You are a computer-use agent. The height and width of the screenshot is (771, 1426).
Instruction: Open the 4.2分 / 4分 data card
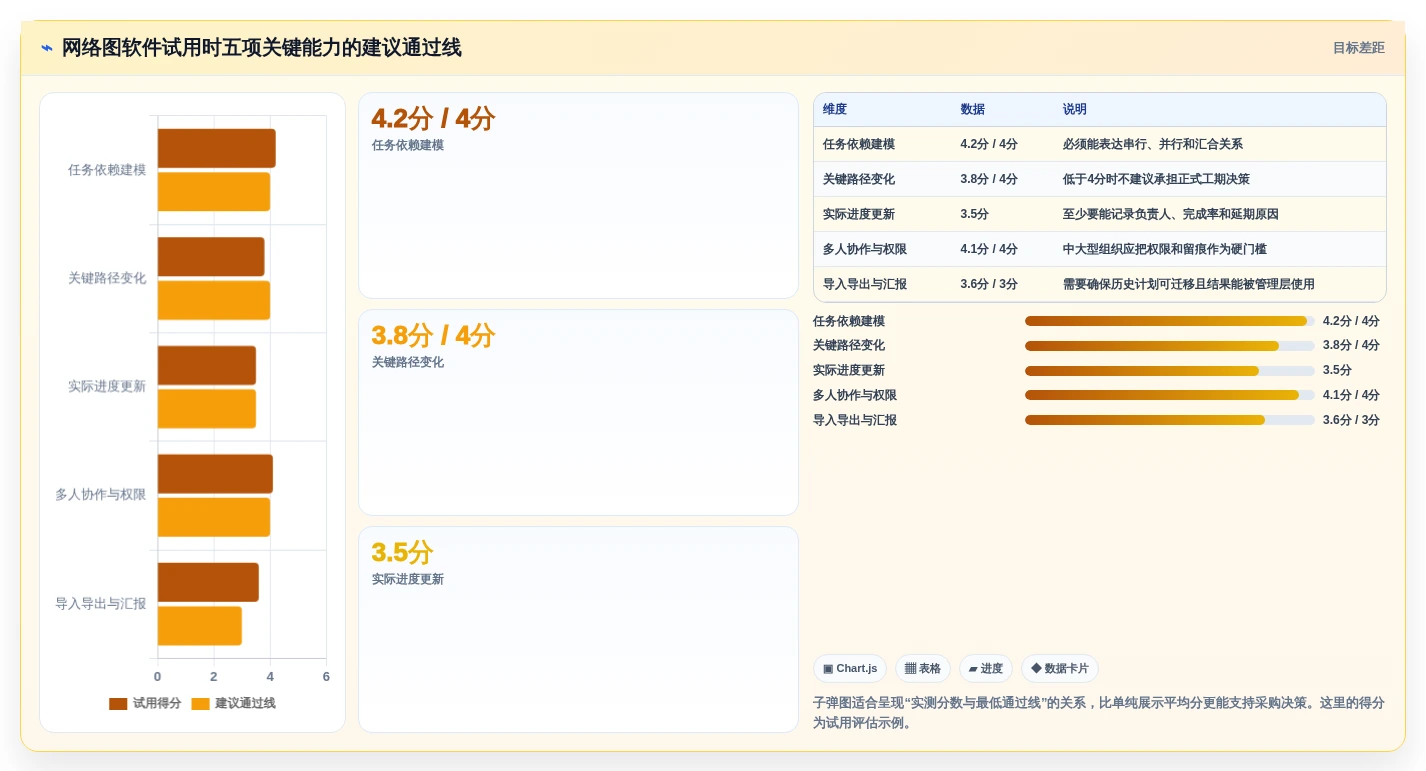(x=578, y=196)
